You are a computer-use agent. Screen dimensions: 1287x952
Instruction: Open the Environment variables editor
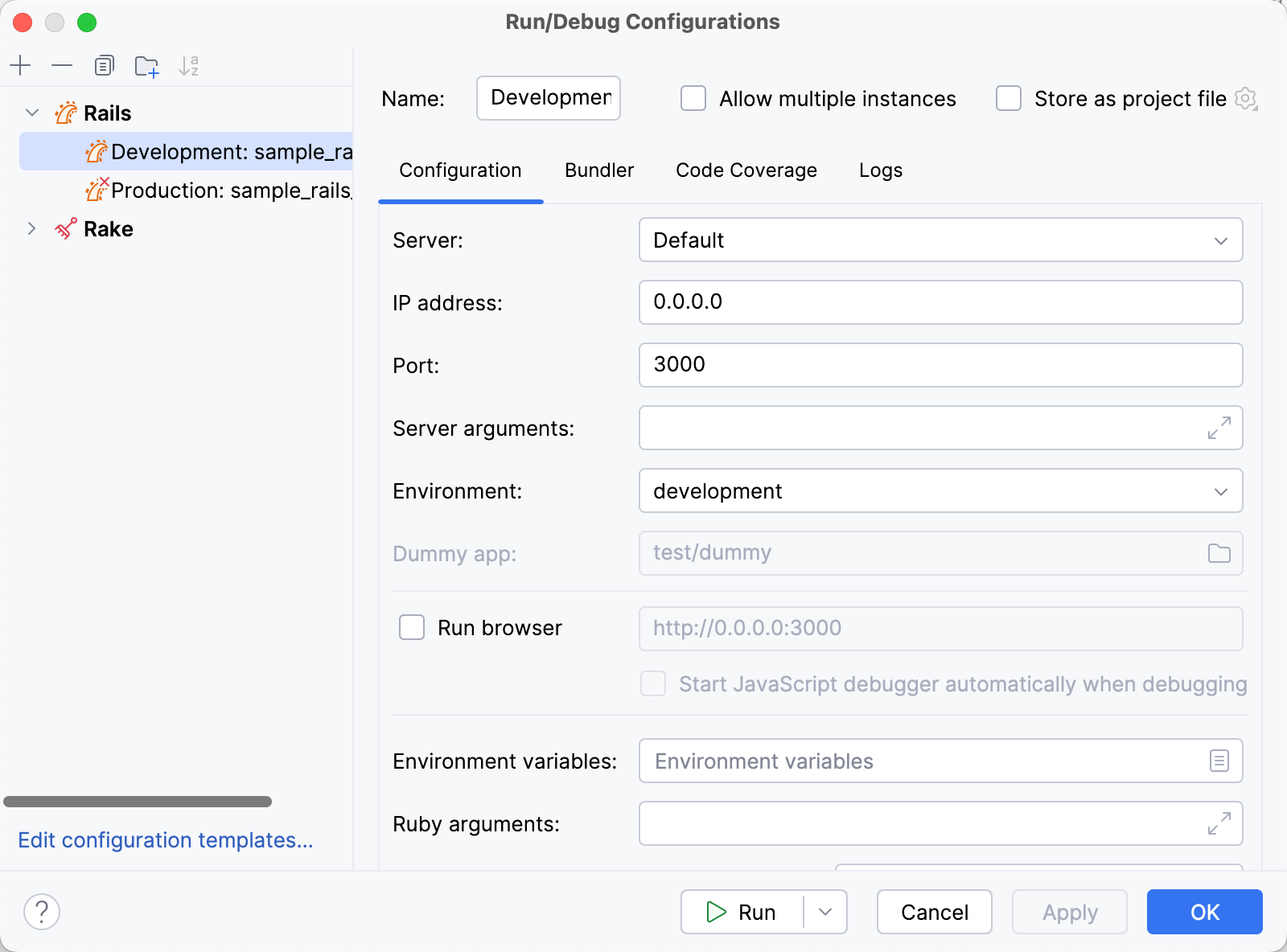1219,761
